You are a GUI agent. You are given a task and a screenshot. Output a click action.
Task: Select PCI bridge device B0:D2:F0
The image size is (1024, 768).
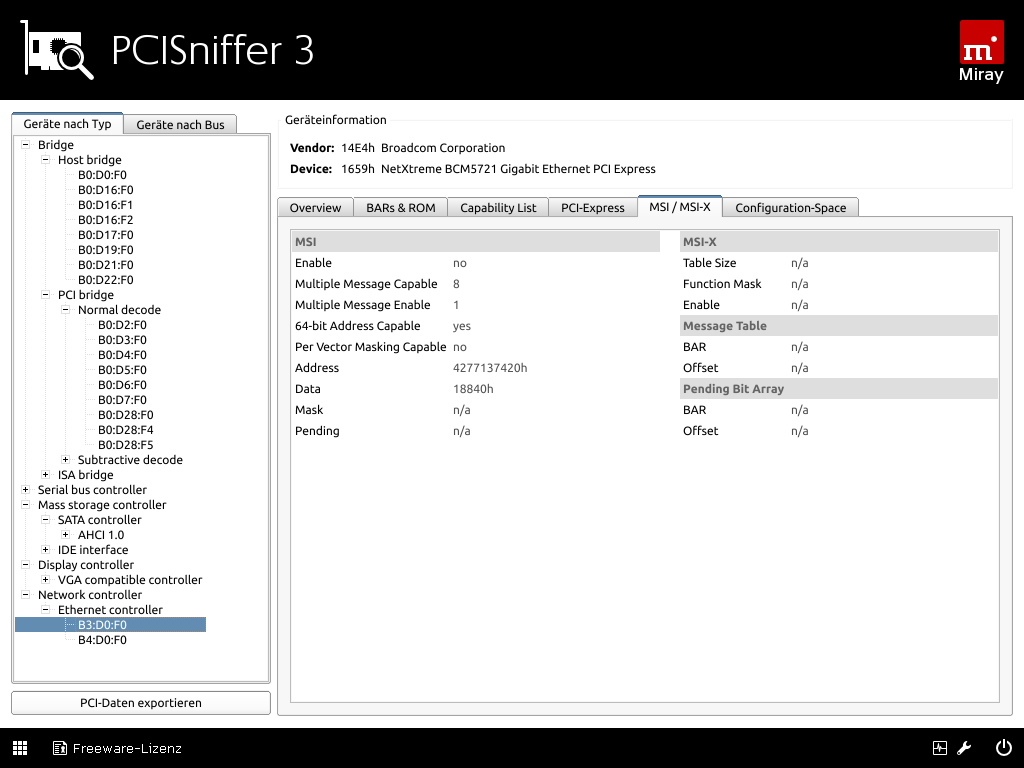click(122, 325)
